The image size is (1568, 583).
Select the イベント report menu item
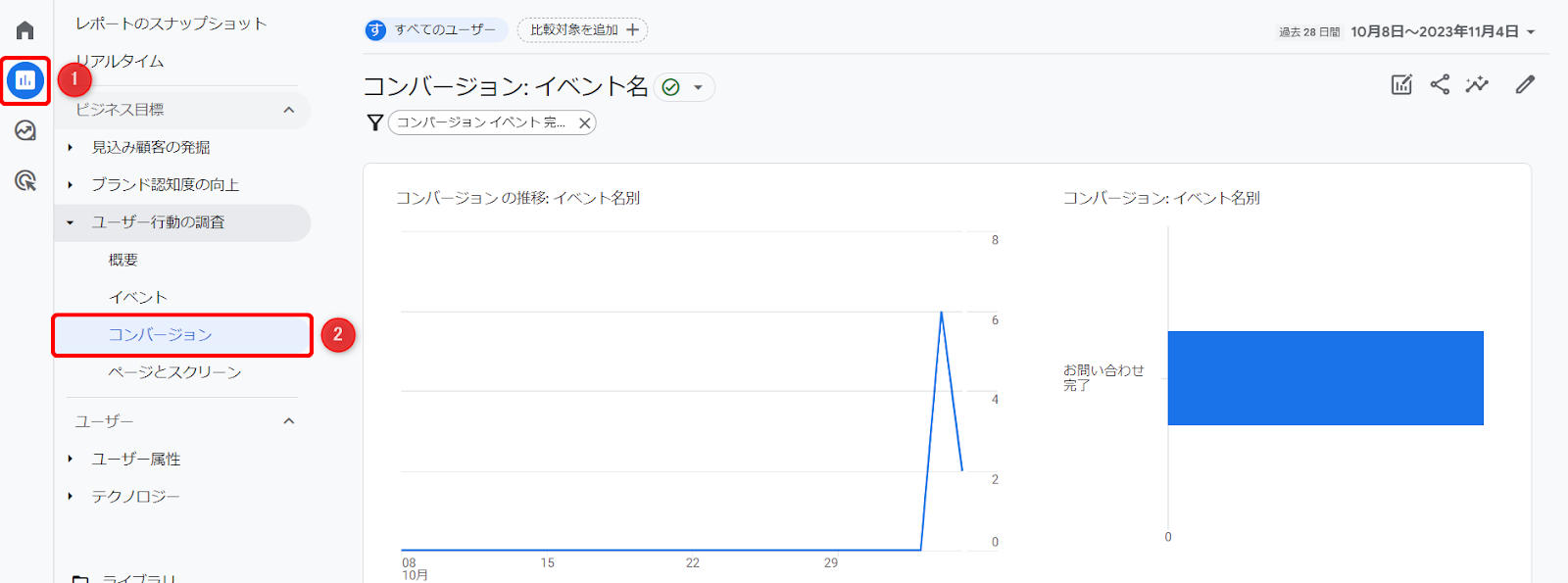pos(138,298)
